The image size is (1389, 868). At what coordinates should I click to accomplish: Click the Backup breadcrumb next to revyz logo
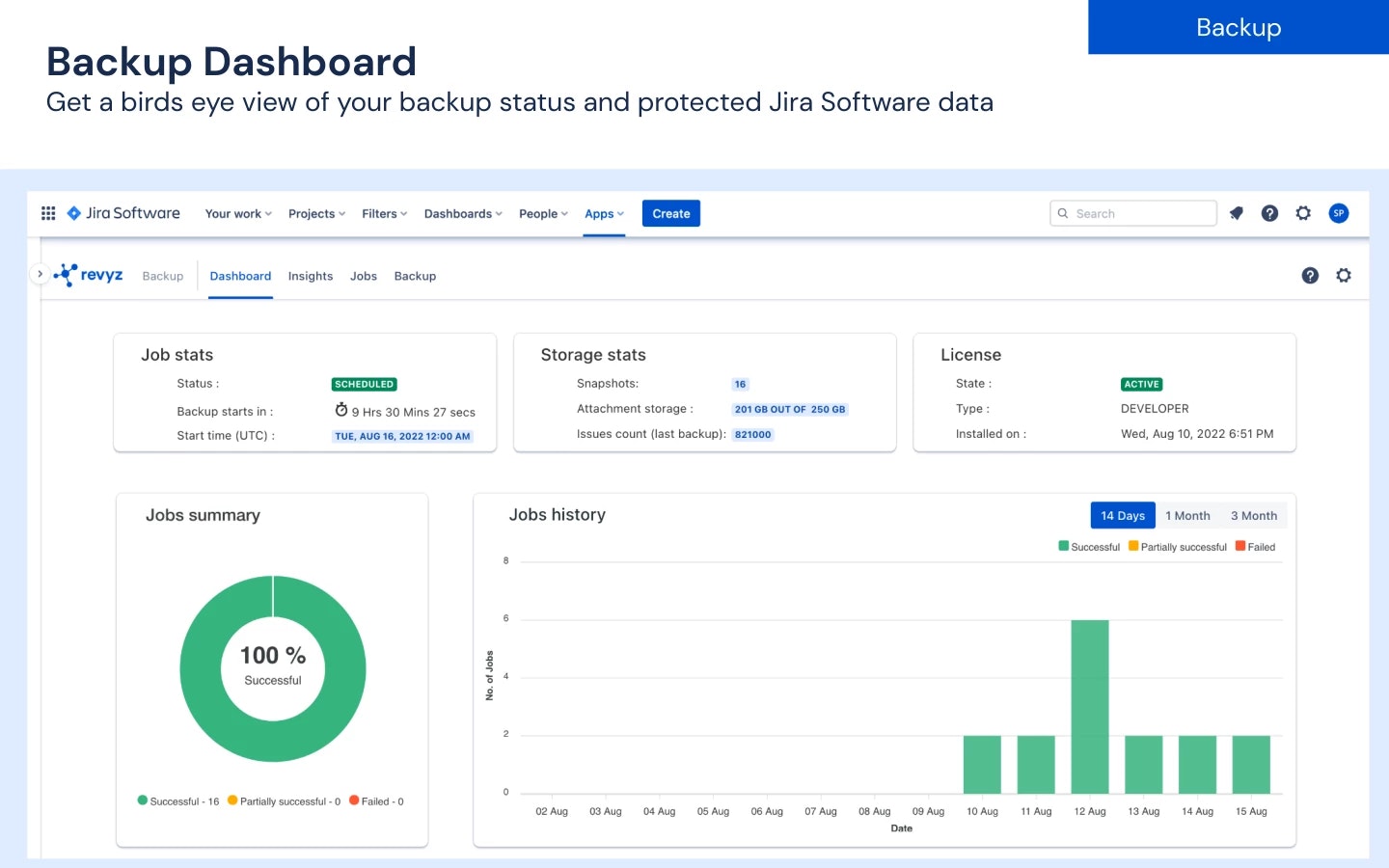162,276
